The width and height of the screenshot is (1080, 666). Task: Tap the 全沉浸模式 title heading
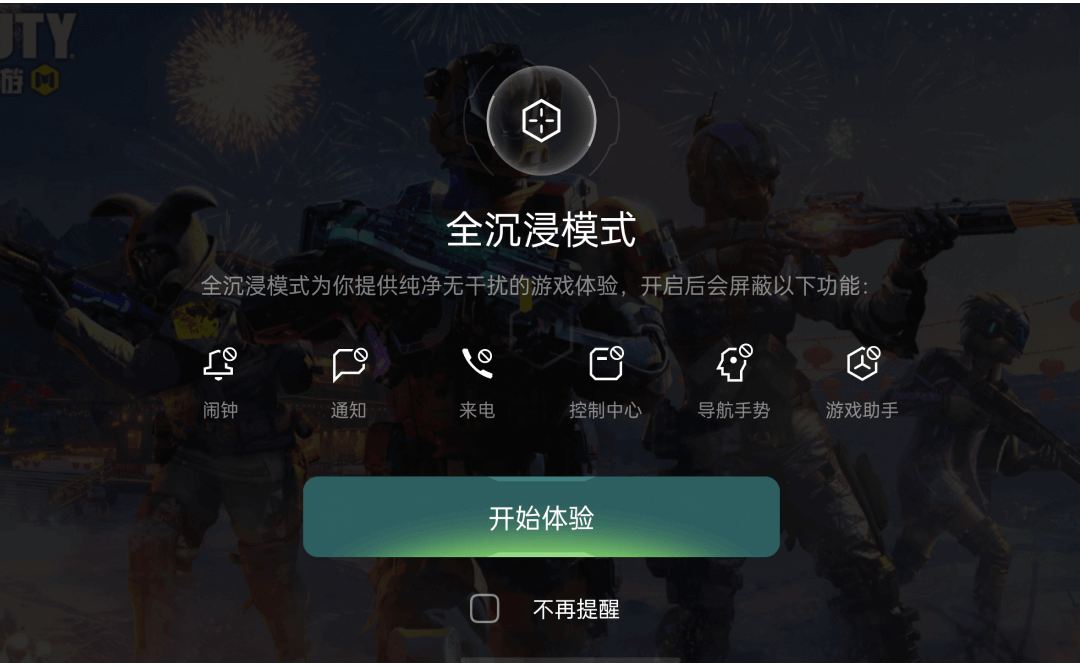point(541,229)
